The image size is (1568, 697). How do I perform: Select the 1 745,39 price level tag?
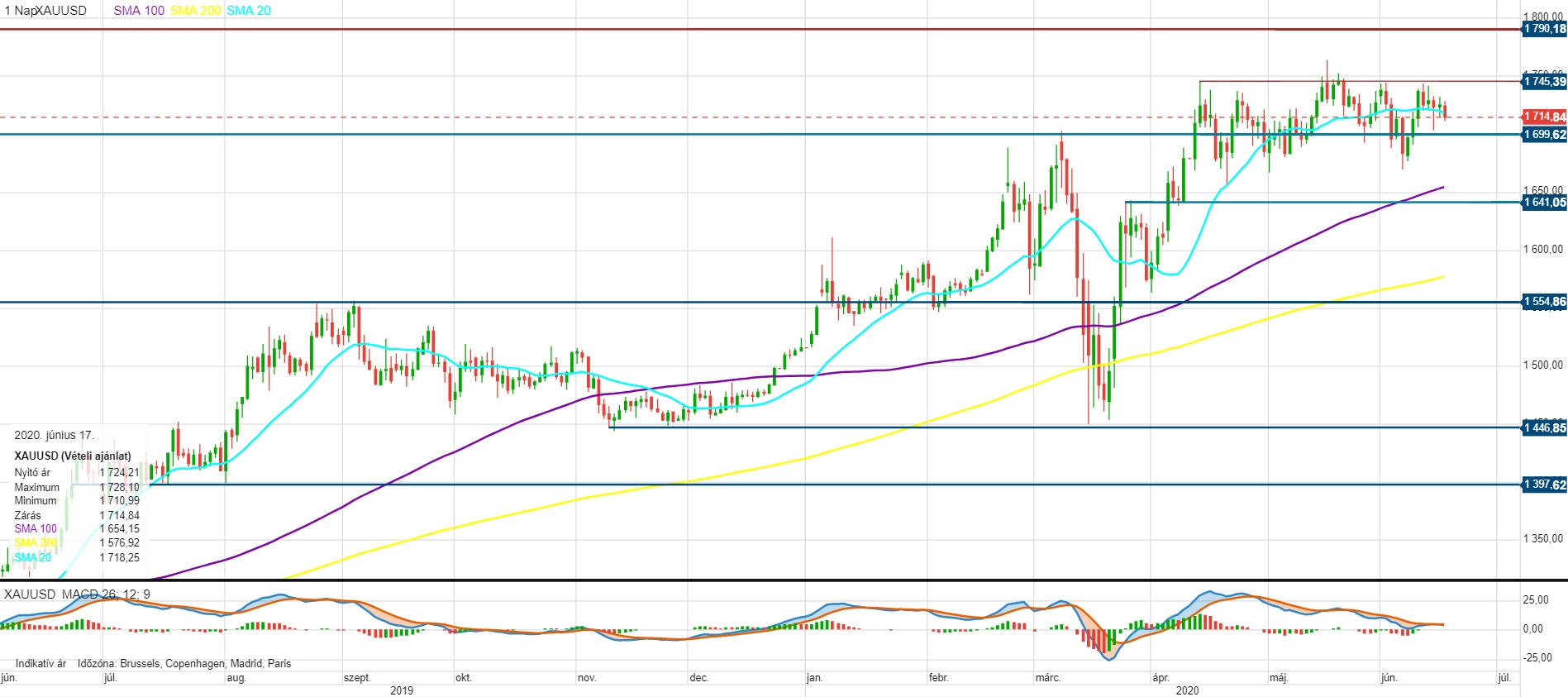point(1544,81)
